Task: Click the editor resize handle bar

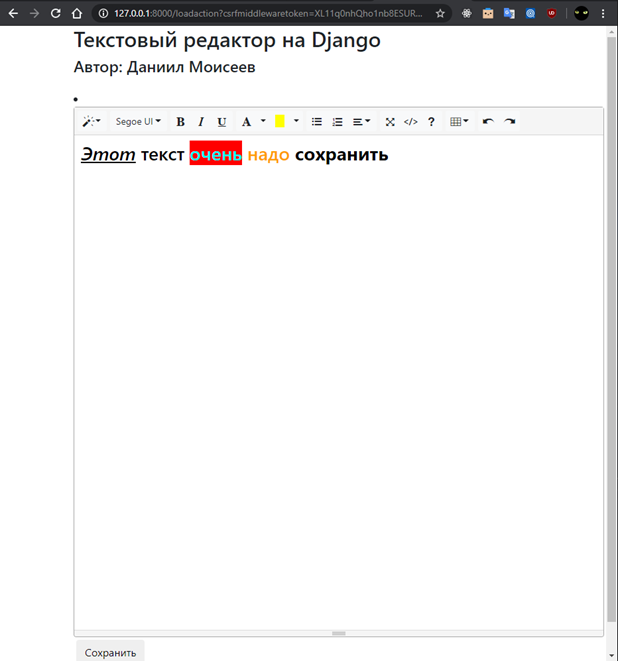Action: (x=339, y=633)
